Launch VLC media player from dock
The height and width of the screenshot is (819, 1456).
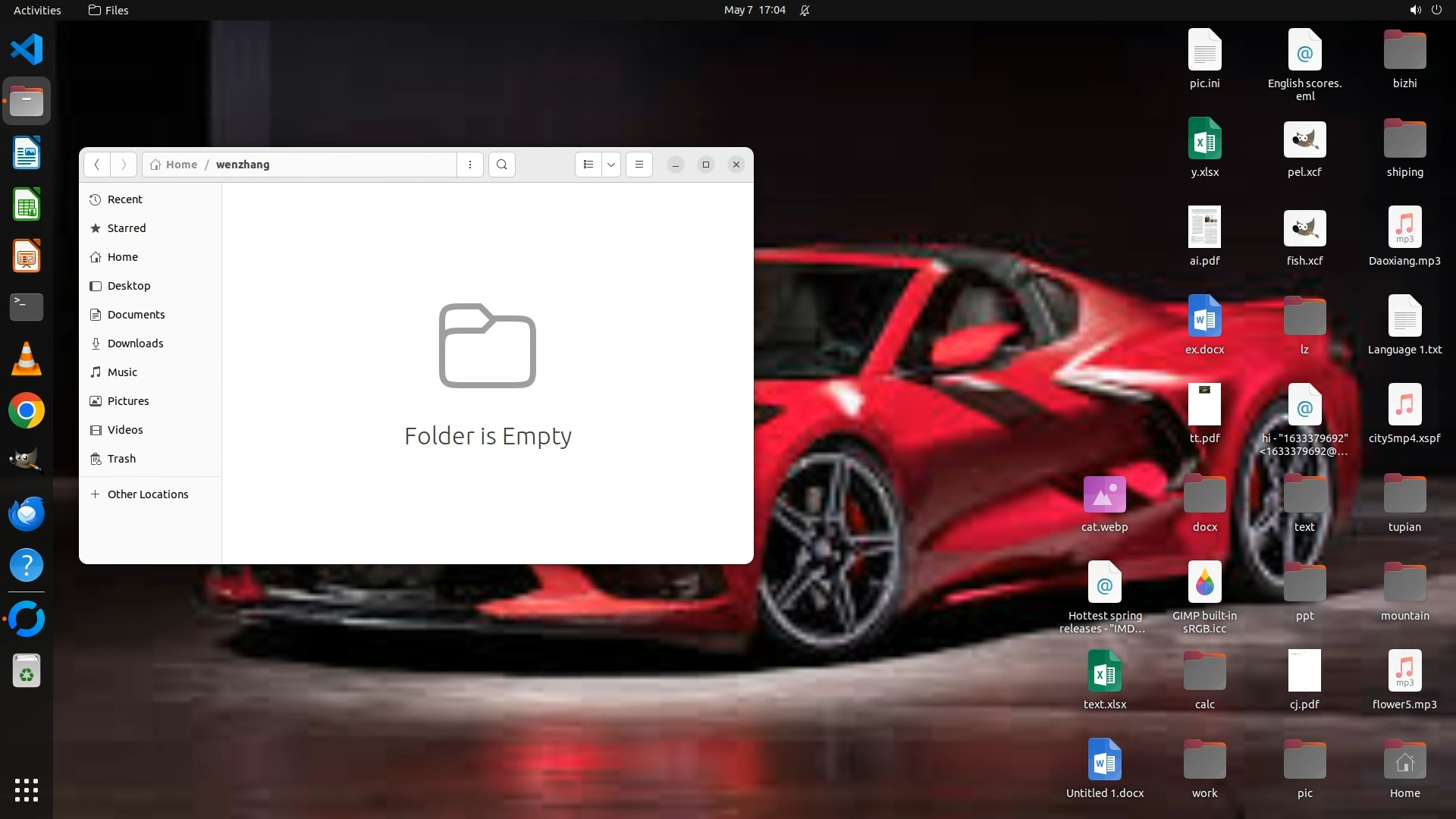pyautogui.click(x=27, y=359)
